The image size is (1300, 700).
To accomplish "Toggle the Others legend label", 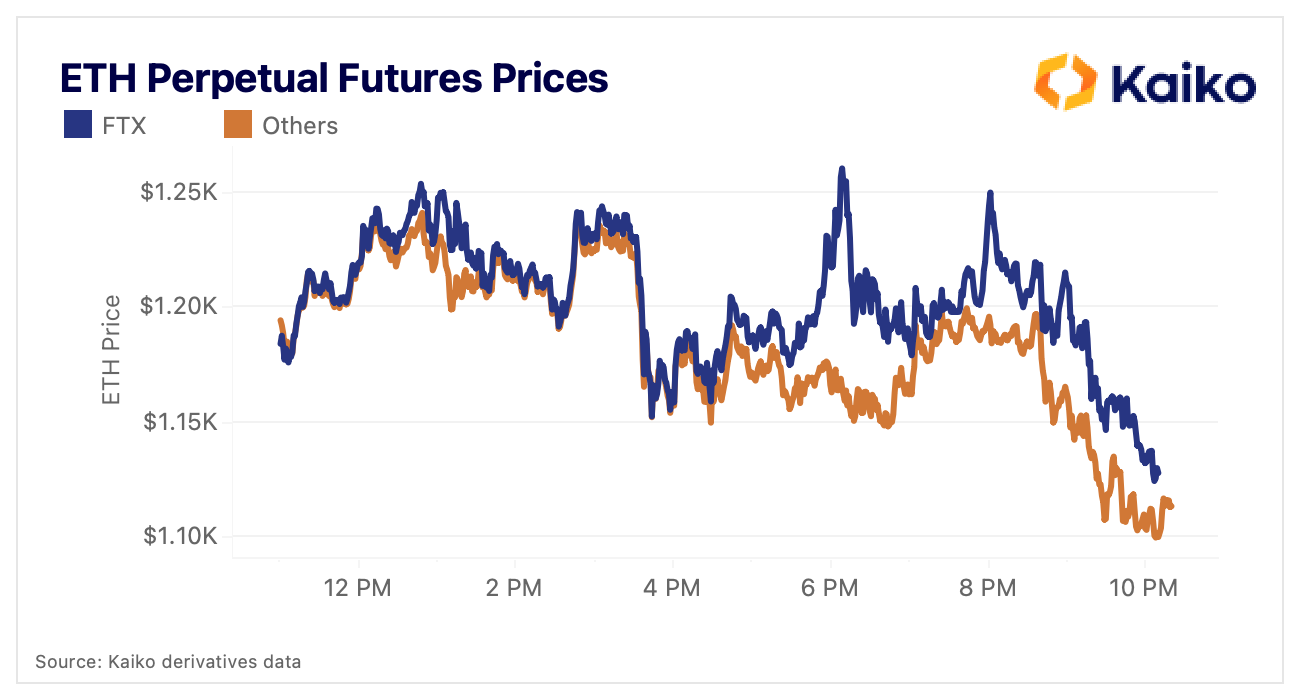I will (x=300, y=126).
